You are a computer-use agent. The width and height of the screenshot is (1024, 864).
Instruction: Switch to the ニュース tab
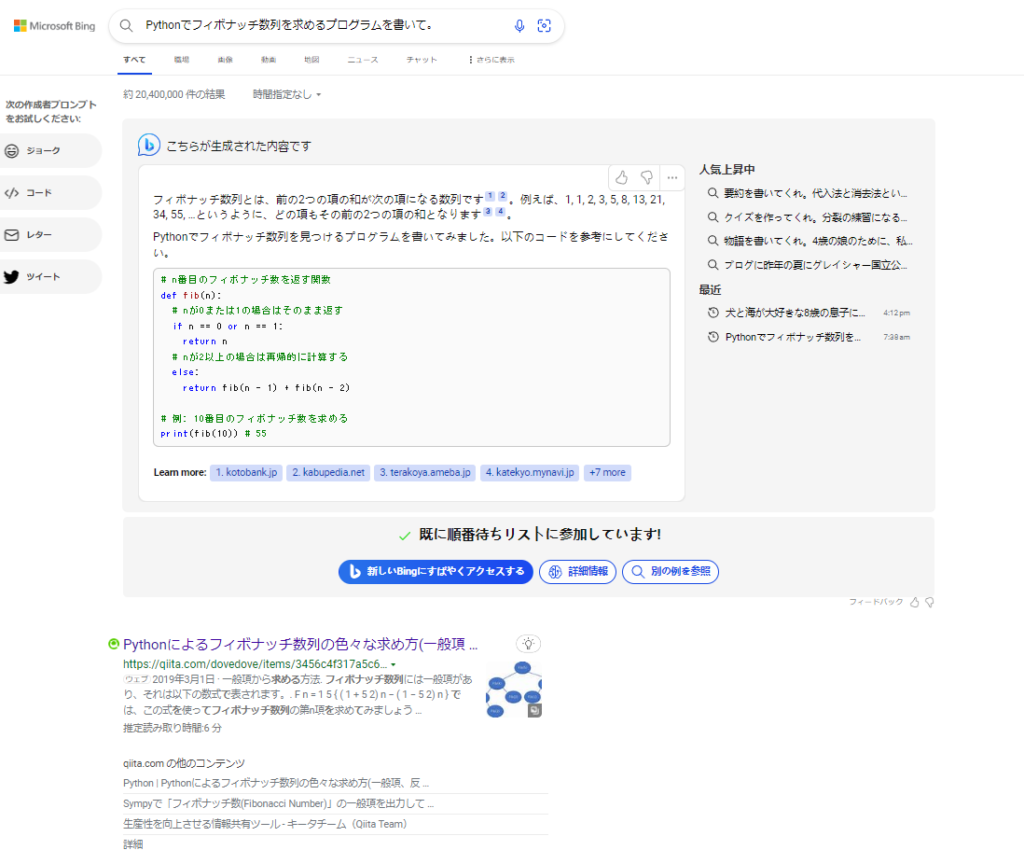click(x=362, y=60)
